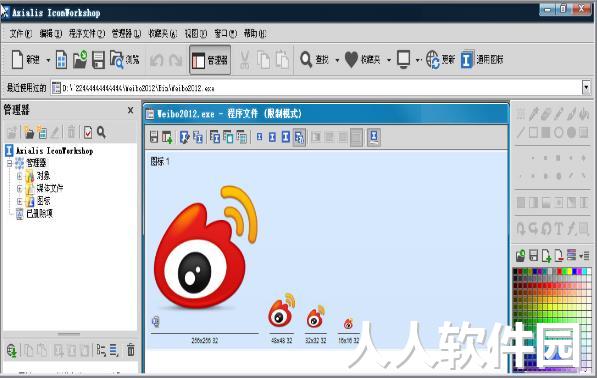Click the new icon project grid icon
The height and width of the screenshot is (379, 597).
pyautogui.click(x=61, y=60)
